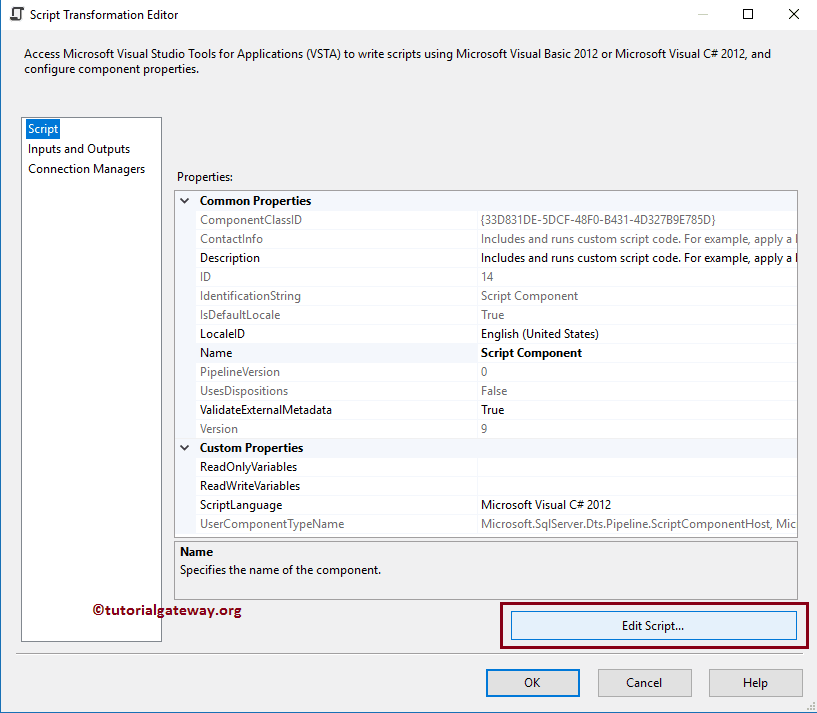Viewport: 817px width, 713px height.
Task: Select the Script page in left list
Action: (x=43, y=129)
